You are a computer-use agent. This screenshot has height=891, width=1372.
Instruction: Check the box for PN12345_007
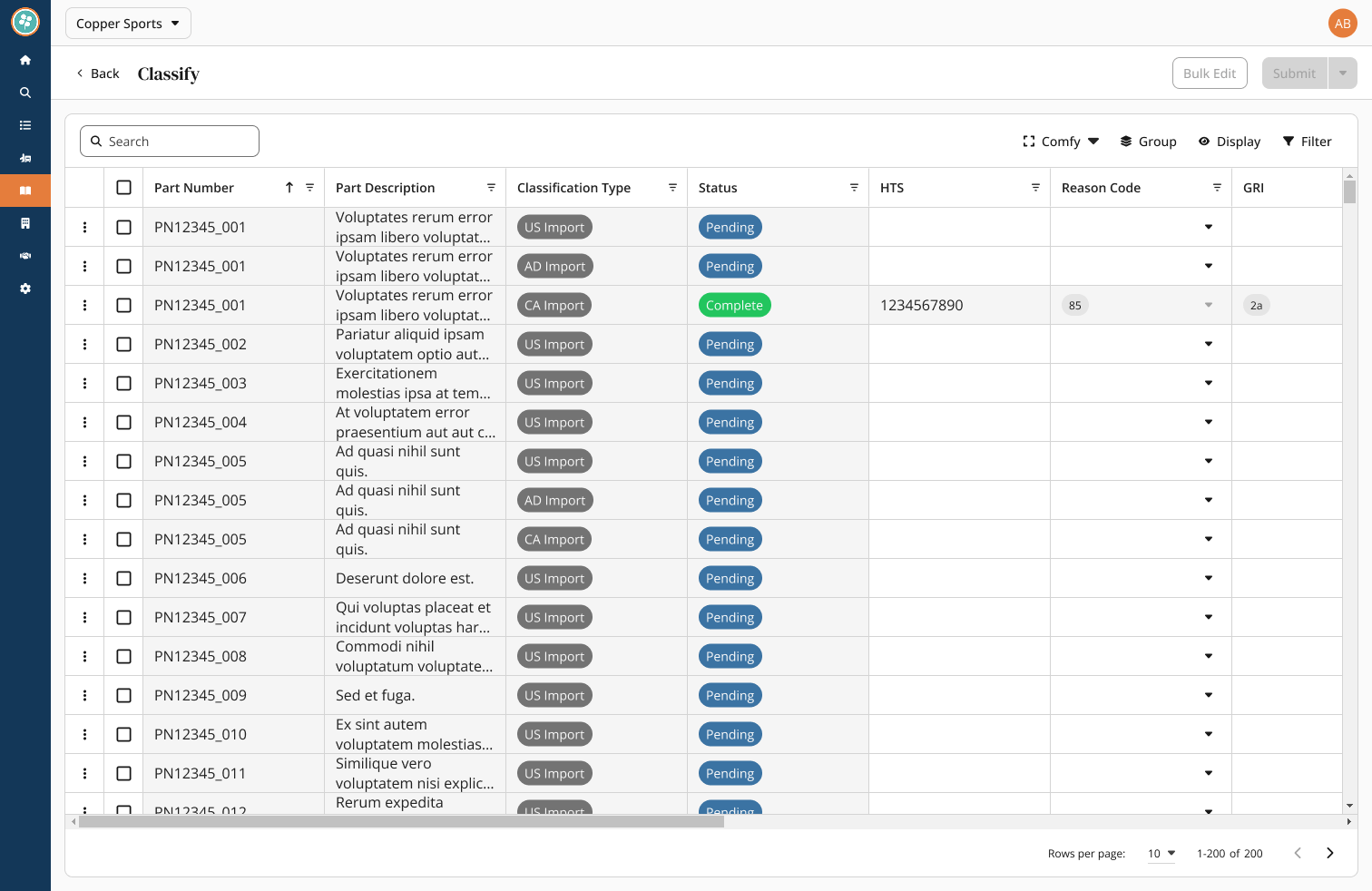[x=124, y=617]
